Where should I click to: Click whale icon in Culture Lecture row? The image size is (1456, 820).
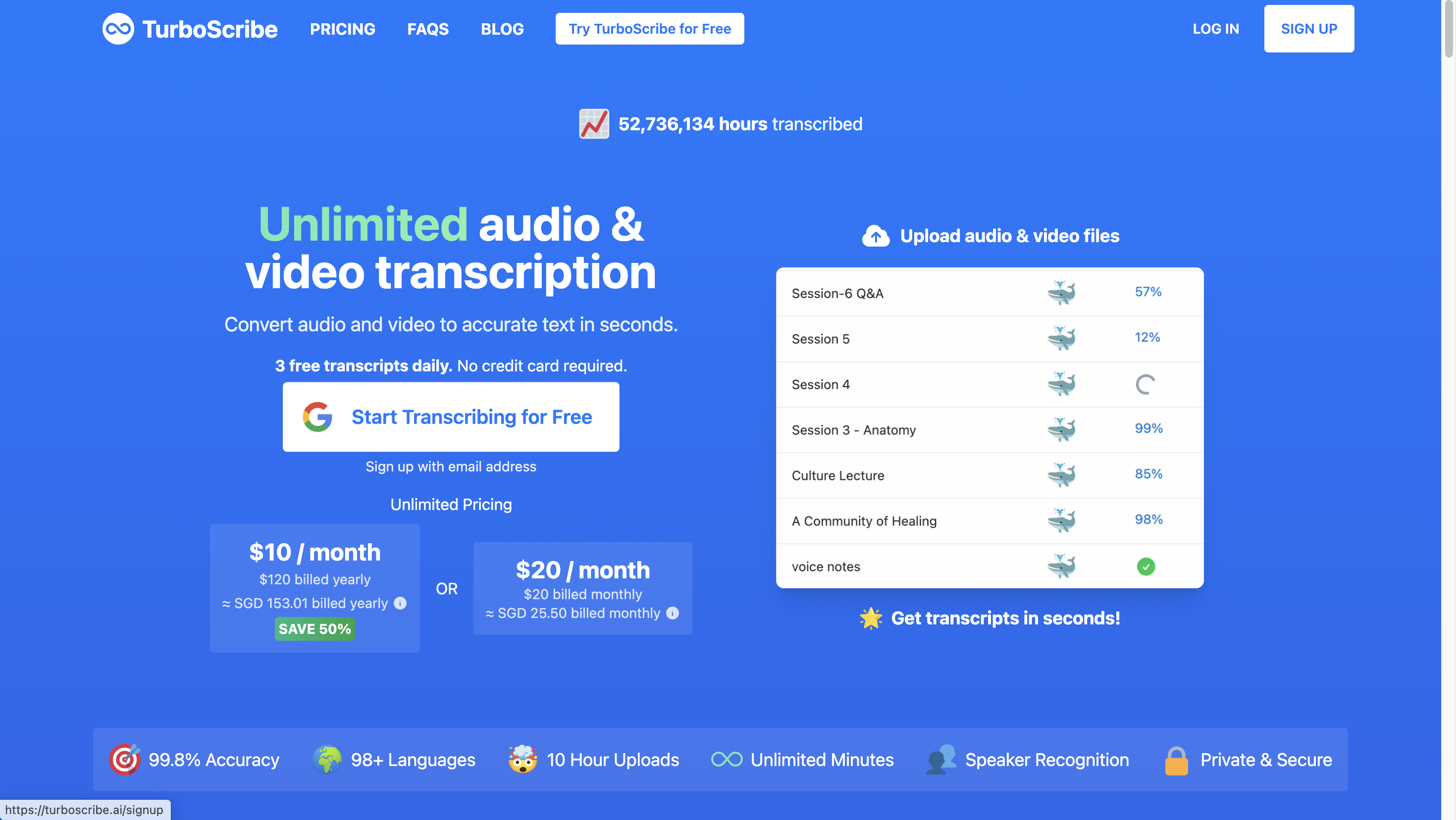pyautogui.click(x=1061, y=475)
